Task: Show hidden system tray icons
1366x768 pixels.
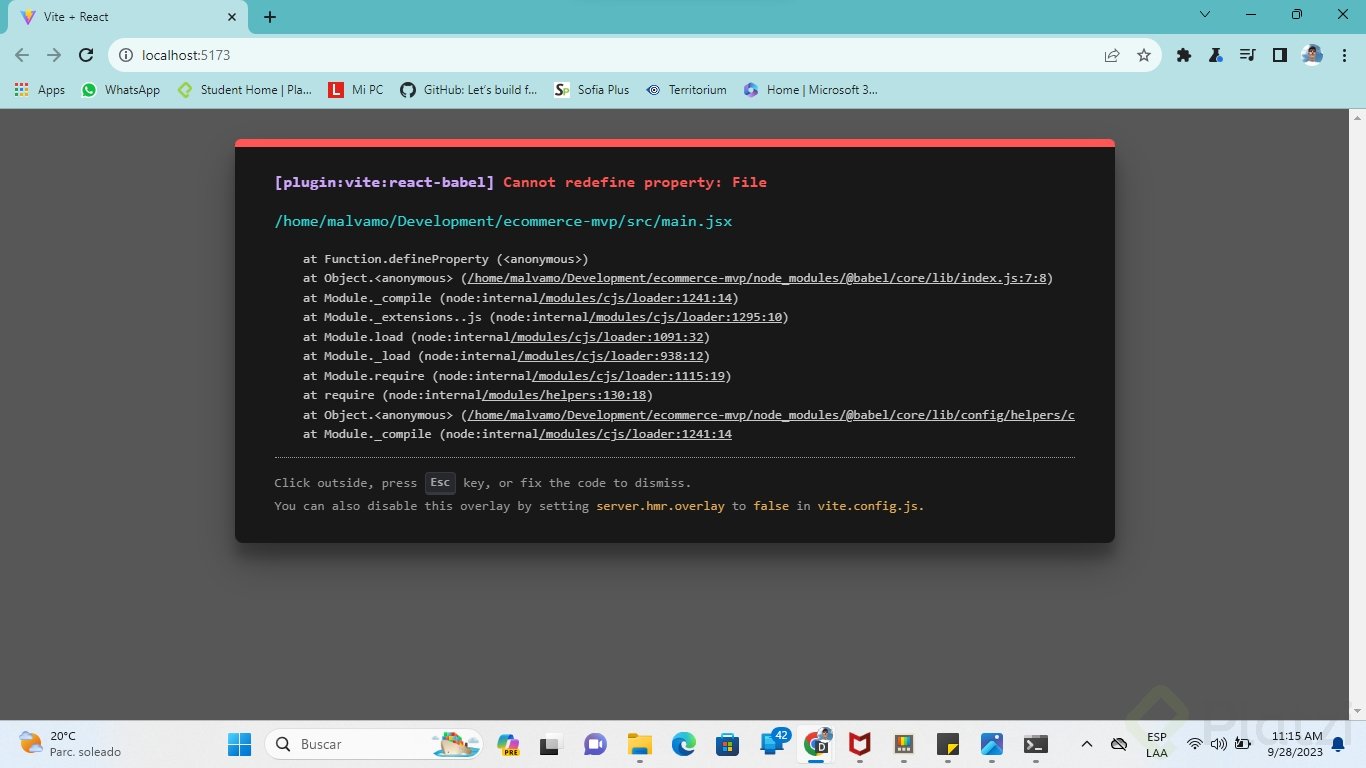Action: (x=1087, y=744)
